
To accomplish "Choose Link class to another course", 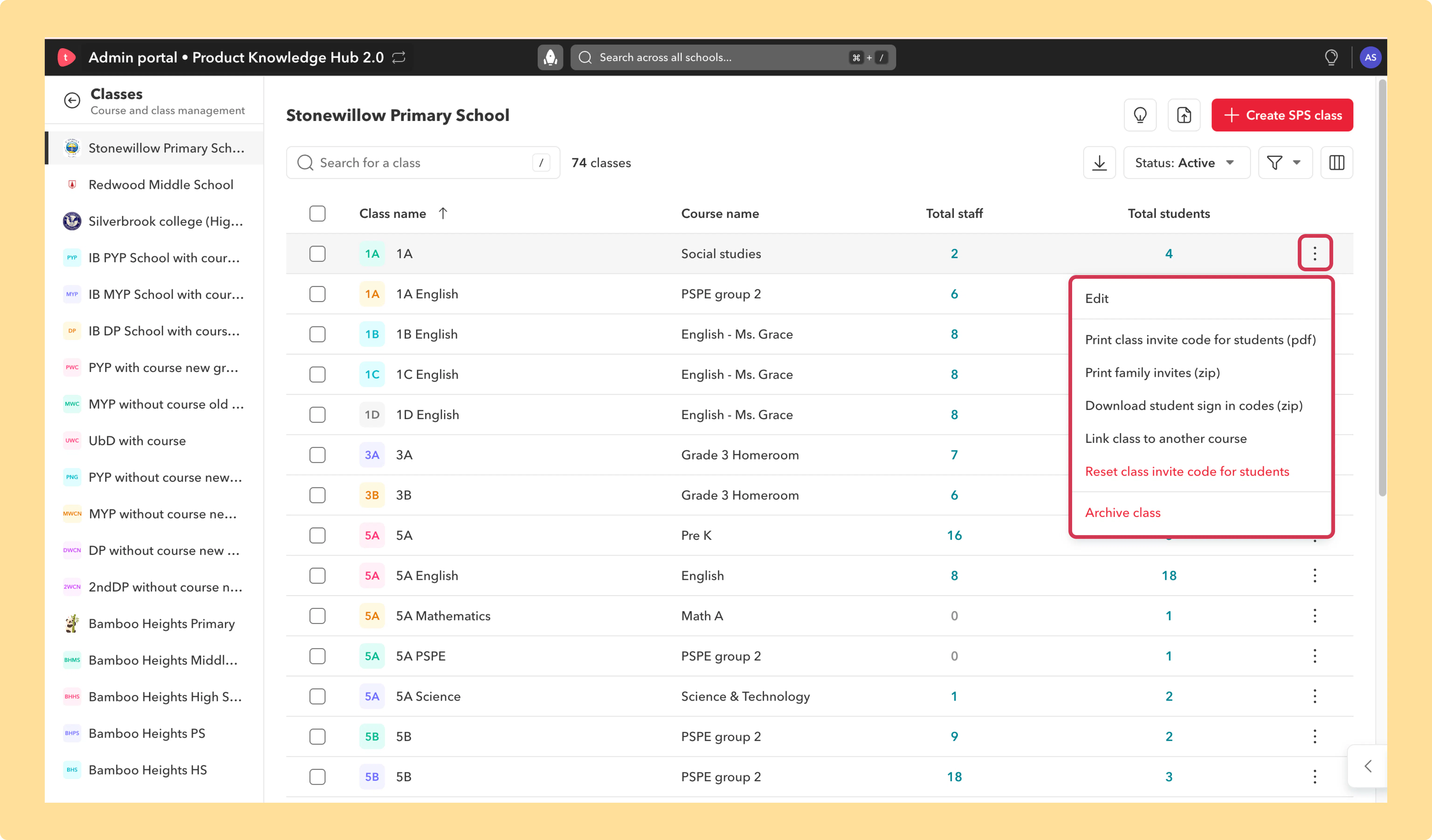I will (x=1166, y=438).
